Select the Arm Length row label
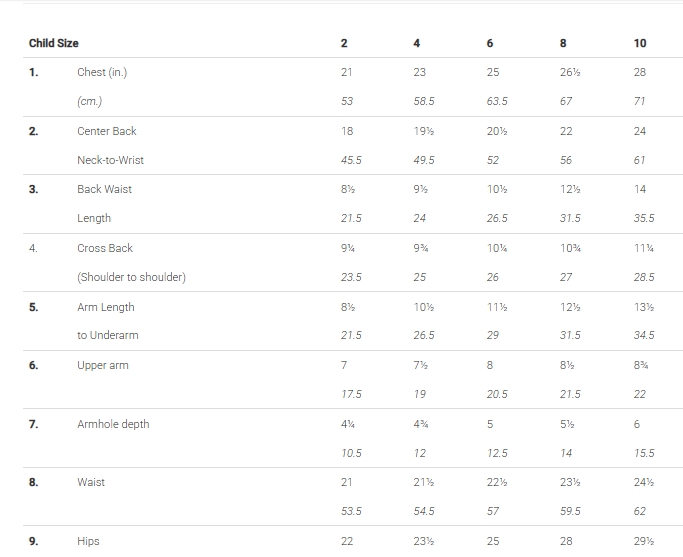Viewport: 683px width, 557px height. coord(106,307)
